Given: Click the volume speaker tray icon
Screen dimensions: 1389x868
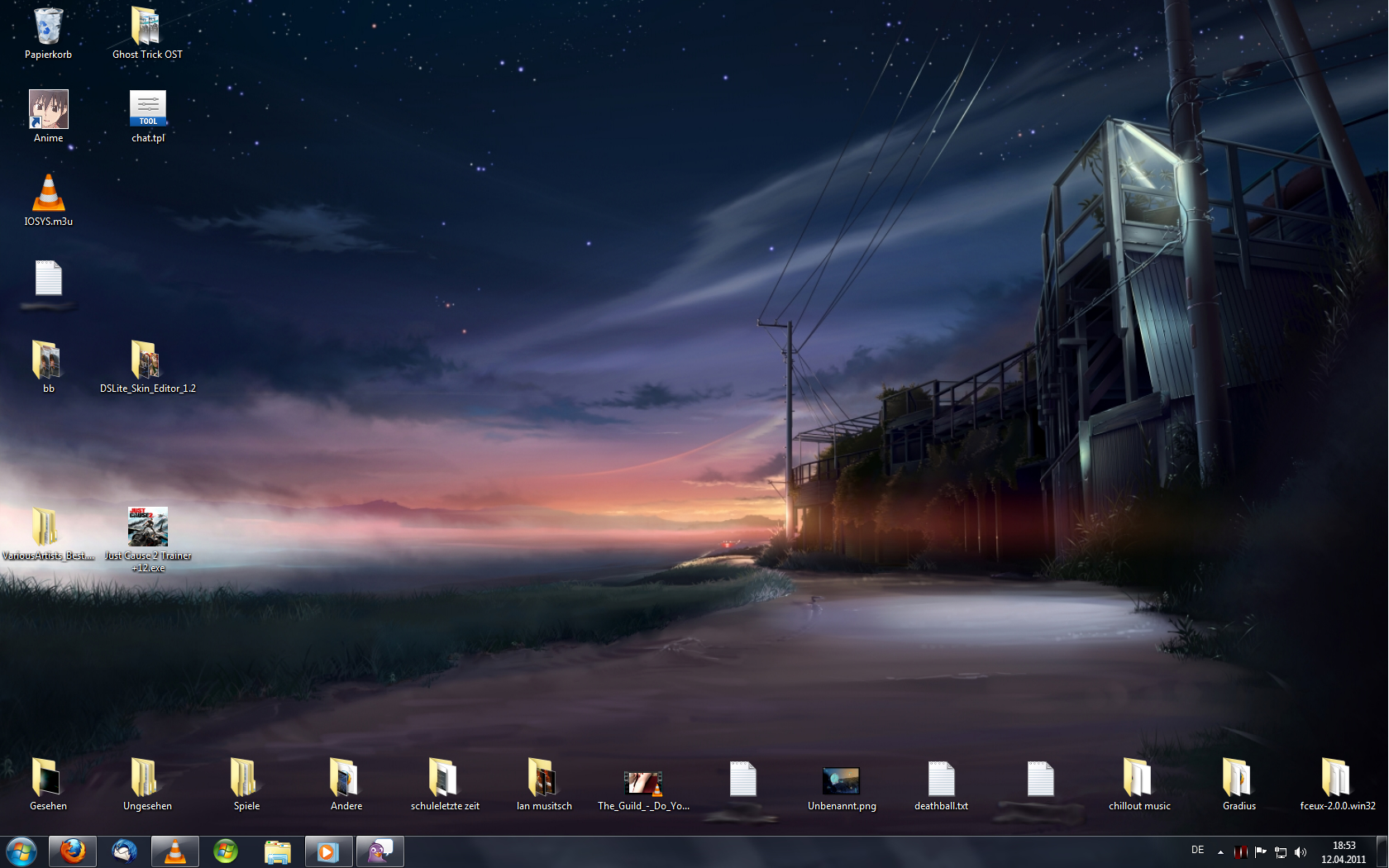Looking at the screenshot, I should pos(1301,852).
